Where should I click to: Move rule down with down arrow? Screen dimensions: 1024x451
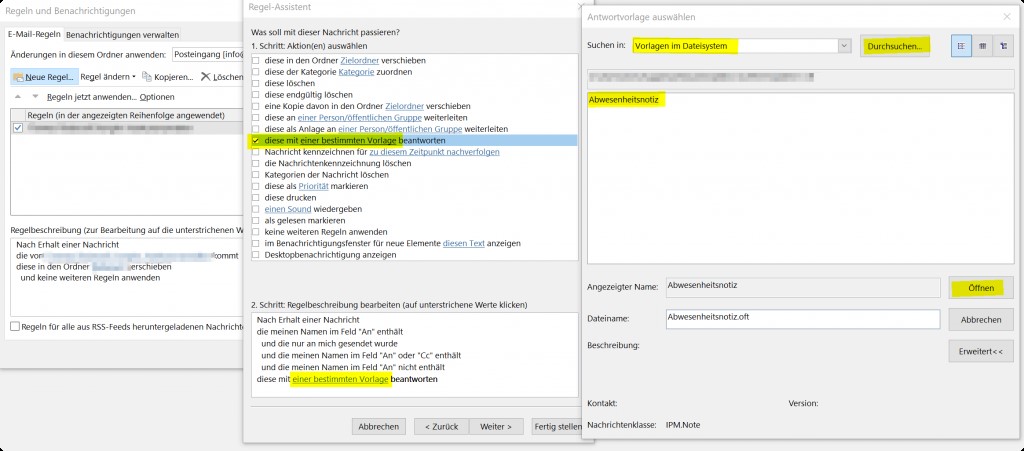[x=35, y=97]
